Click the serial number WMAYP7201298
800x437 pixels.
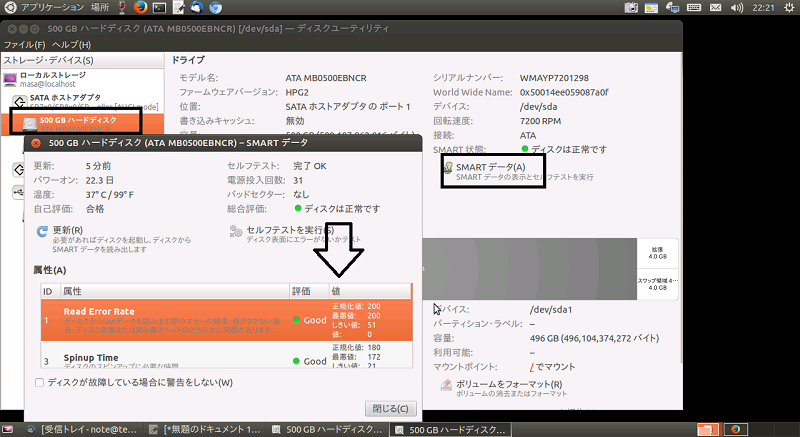554,78
